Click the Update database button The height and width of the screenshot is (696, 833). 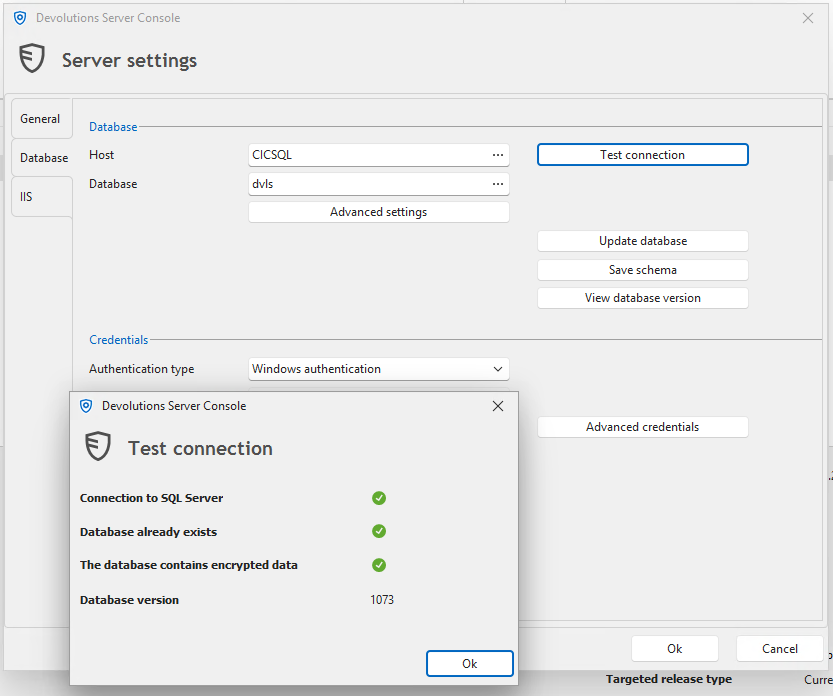pyautogui.click(x=643, y=241)
